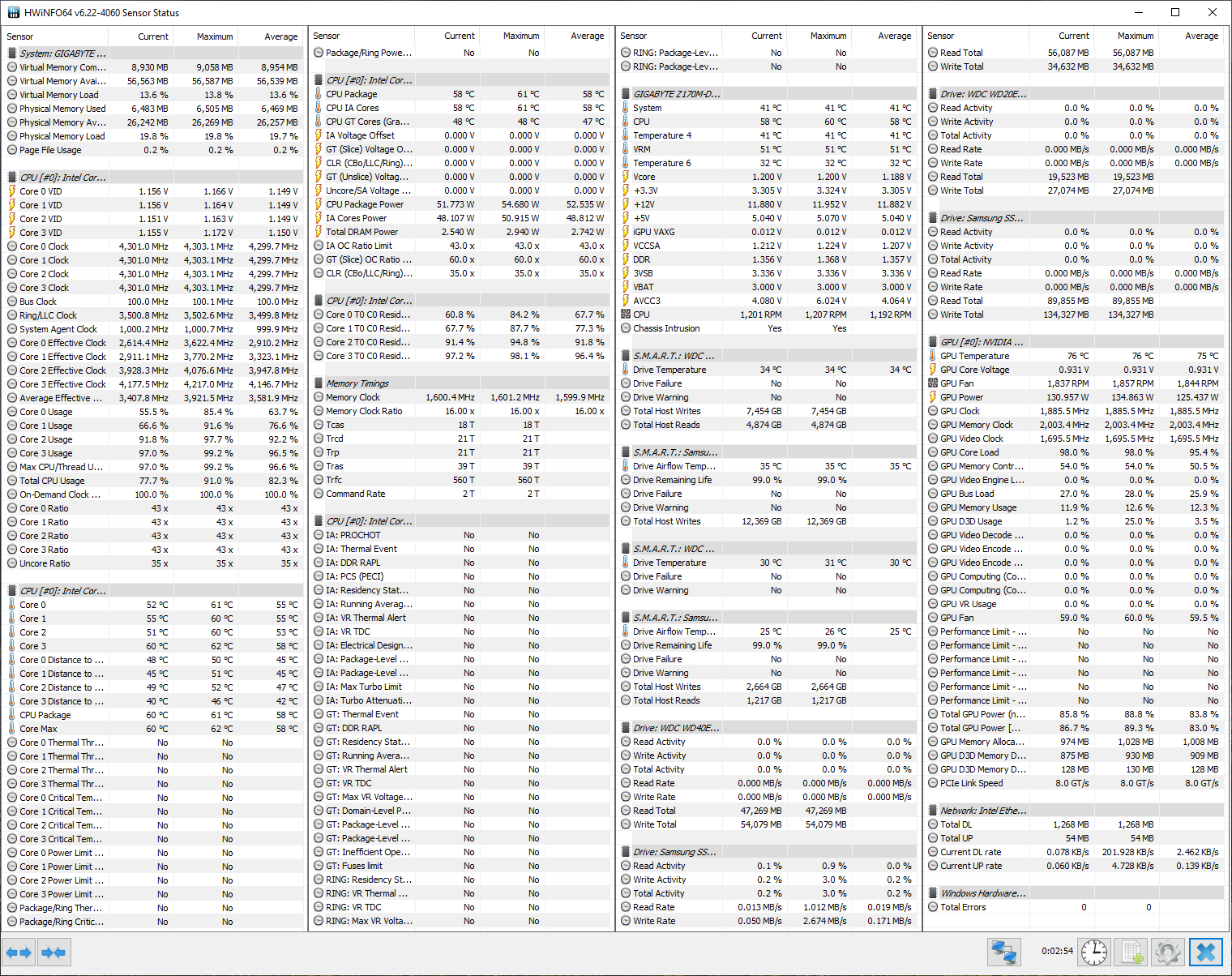Click icon beside Memory Timings header
The width and height of the screenshot is (1232, 976).
point(319,383)
